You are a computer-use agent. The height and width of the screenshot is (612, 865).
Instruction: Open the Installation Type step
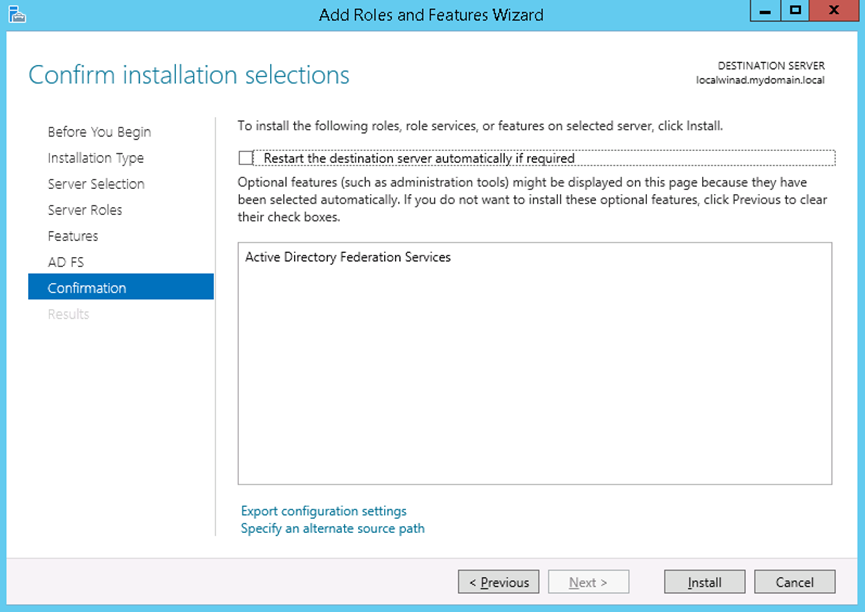pyautogui.click(x=95, y=158)
